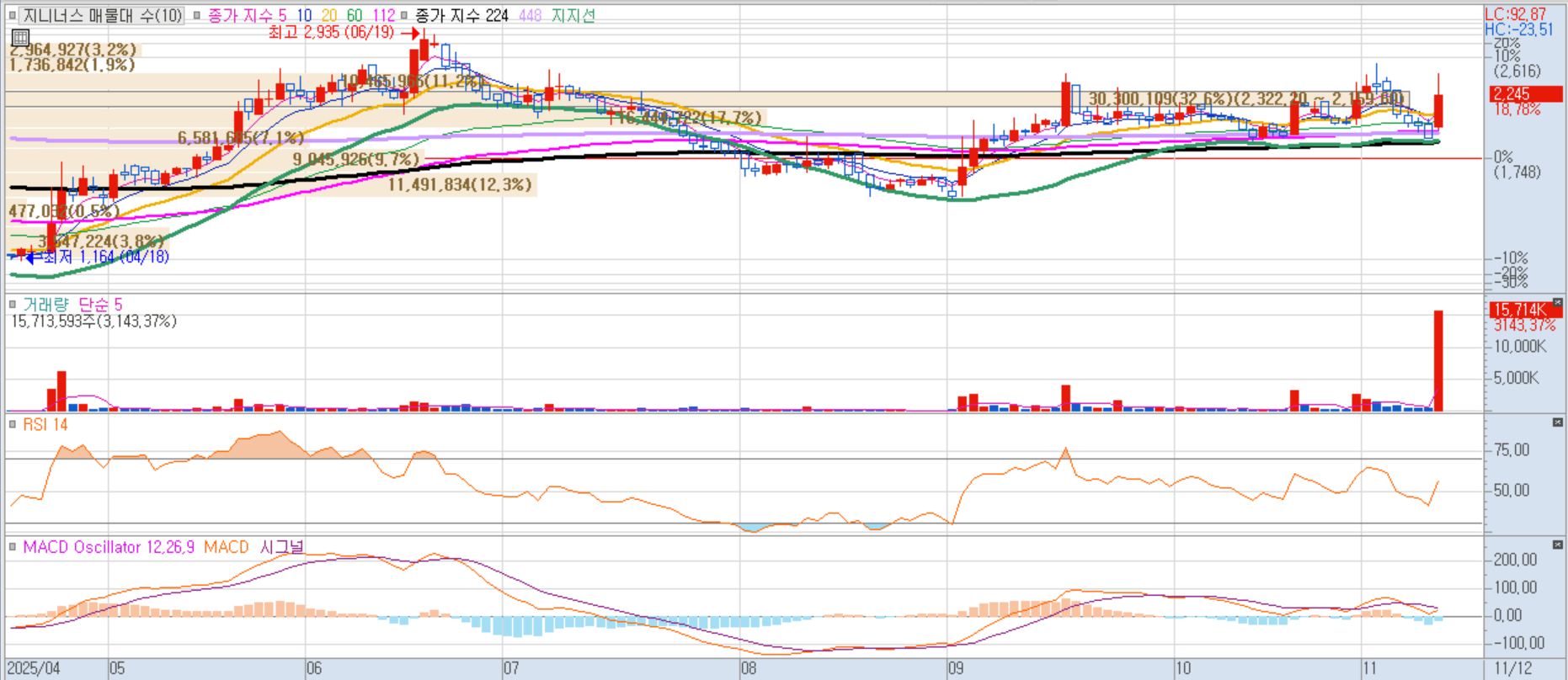
Task: Click the 08 month axis label
Action: pos(749,668)
